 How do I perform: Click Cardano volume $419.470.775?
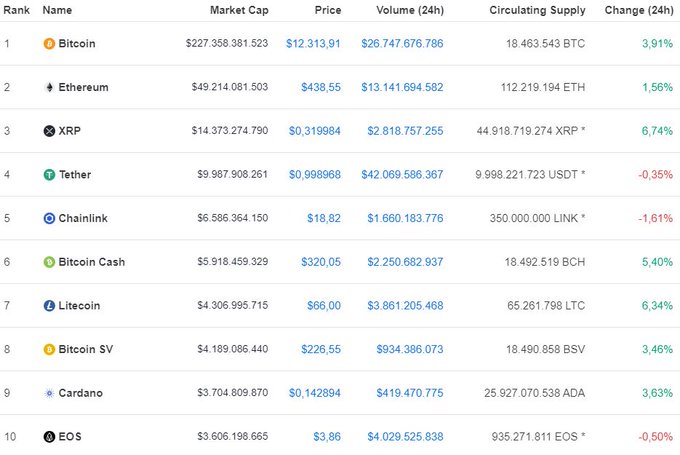coord(410,393)
